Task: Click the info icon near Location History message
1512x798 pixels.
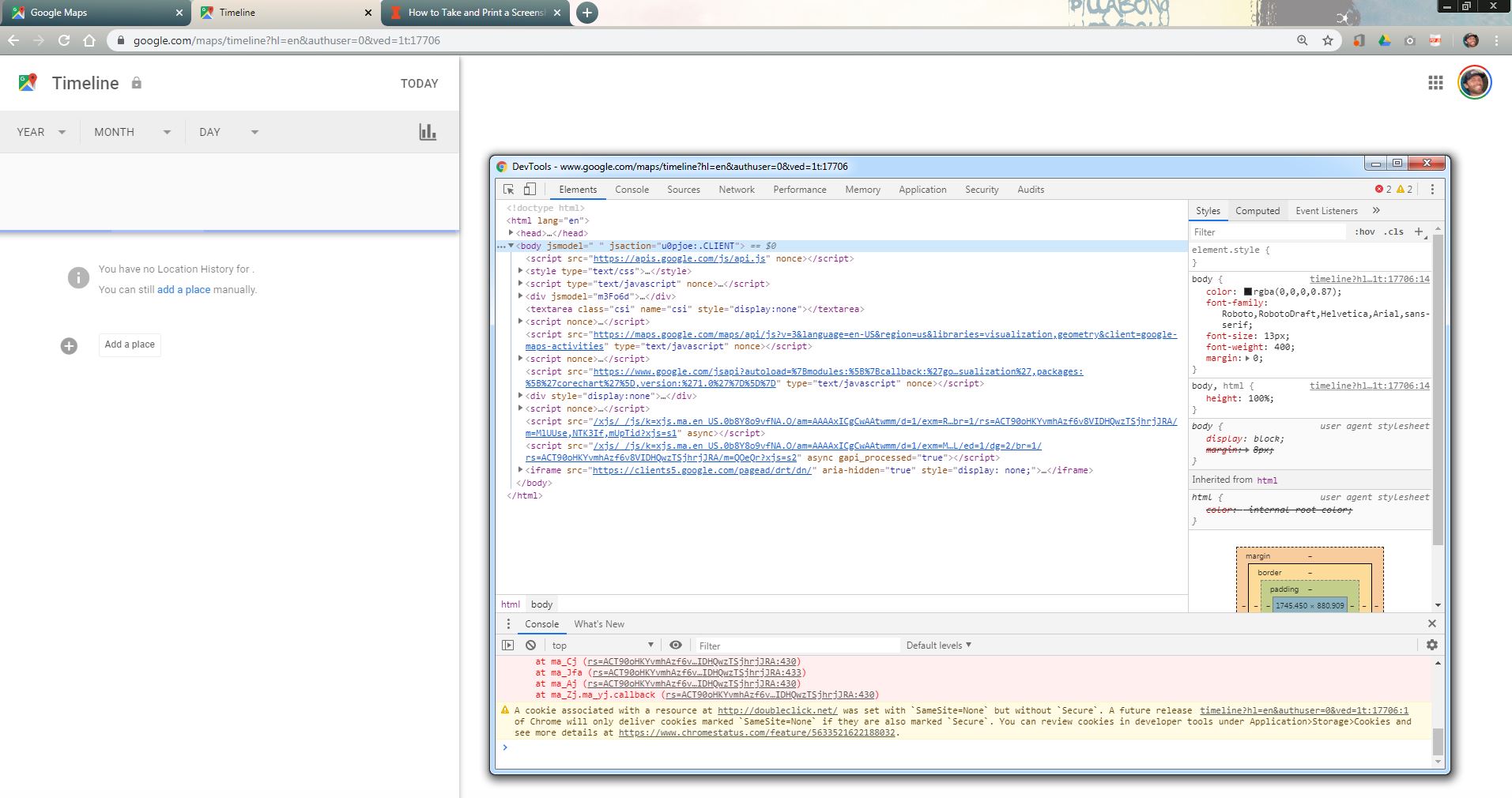Action: [x=78, y=278]
